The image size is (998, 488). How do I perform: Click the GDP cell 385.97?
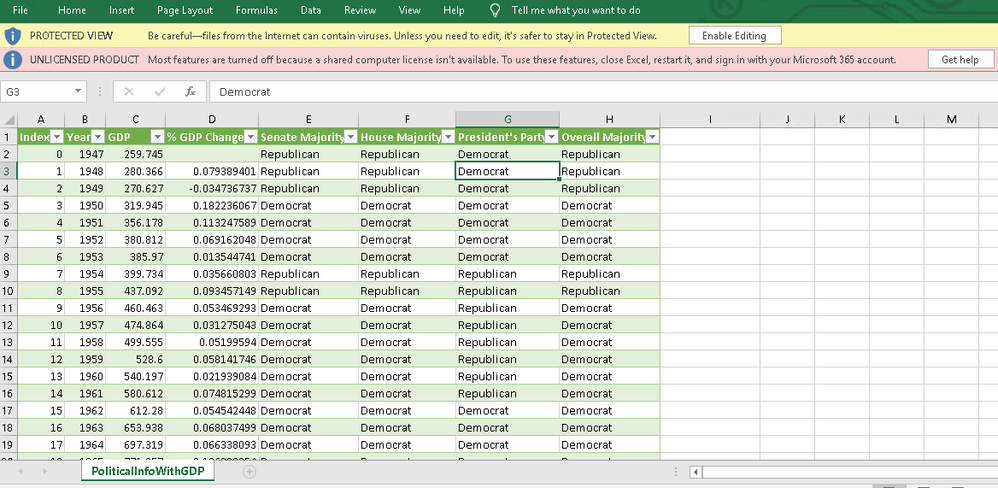pyautogui.click(x=136, y=257)
